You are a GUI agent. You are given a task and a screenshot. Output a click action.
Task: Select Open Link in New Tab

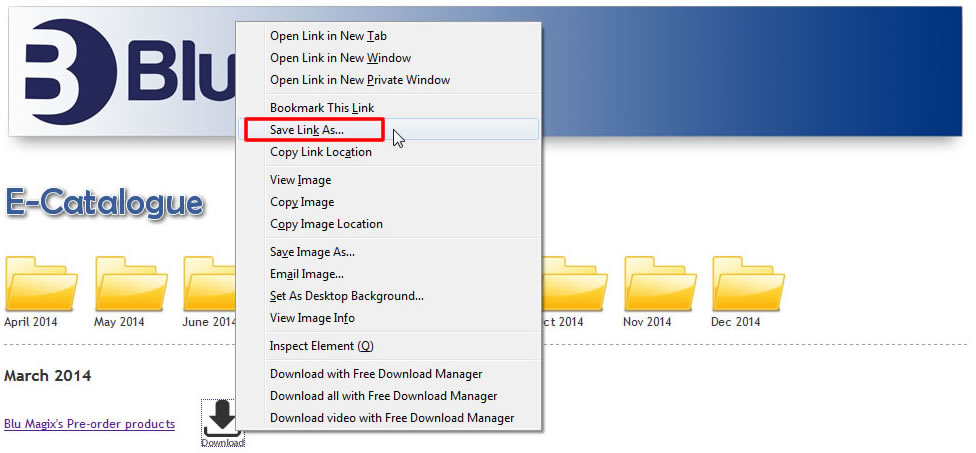pos(328,36)
